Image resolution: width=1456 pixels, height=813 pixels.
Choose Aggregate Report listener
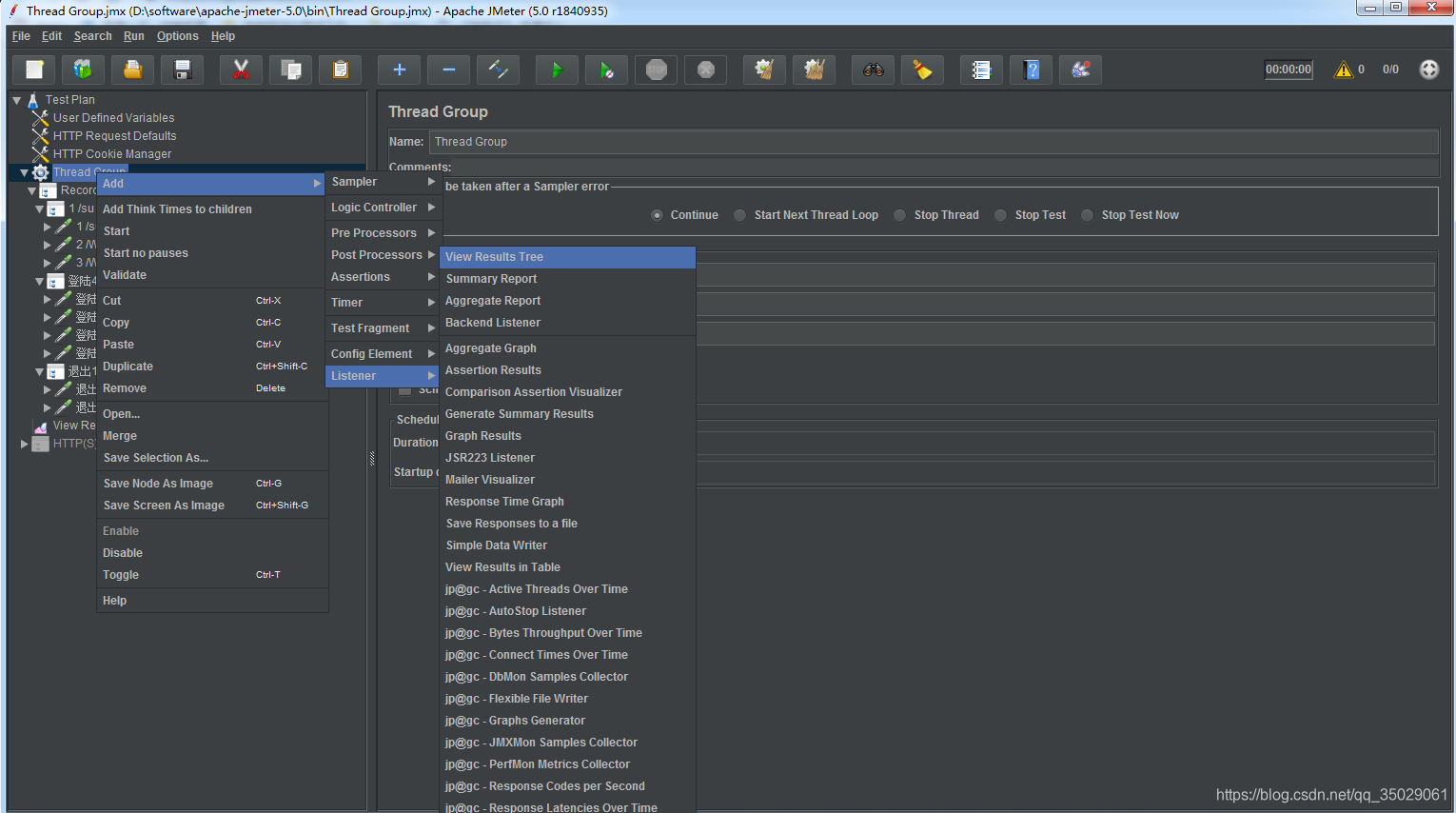pos(567,301)
